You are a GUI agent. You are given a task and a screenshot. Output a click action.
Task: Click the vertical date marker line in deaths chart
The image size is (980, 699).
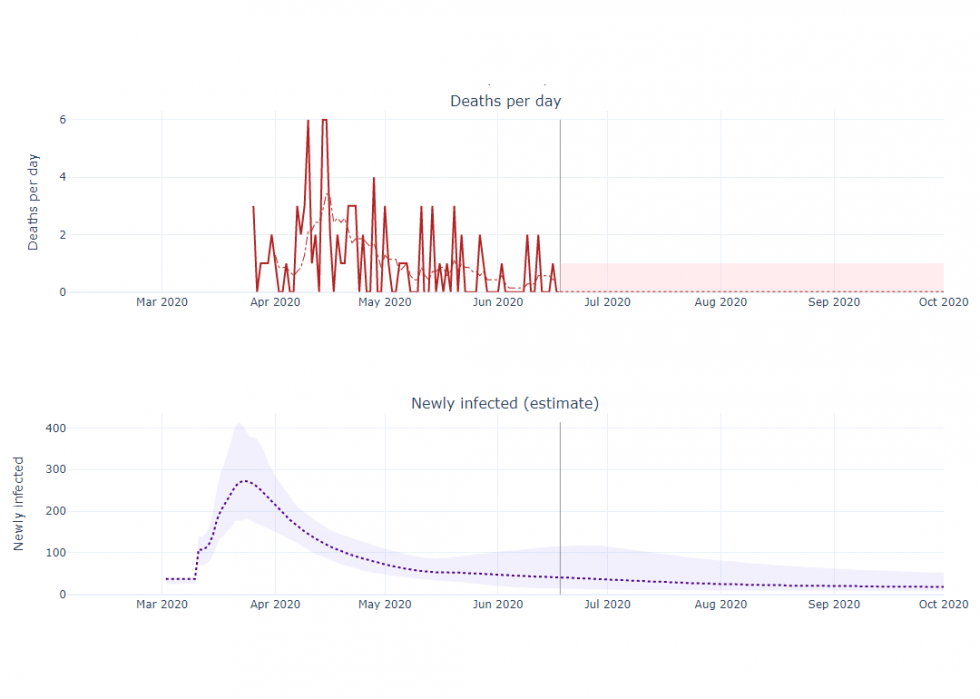pyautogui.click(x=560, y=200)
